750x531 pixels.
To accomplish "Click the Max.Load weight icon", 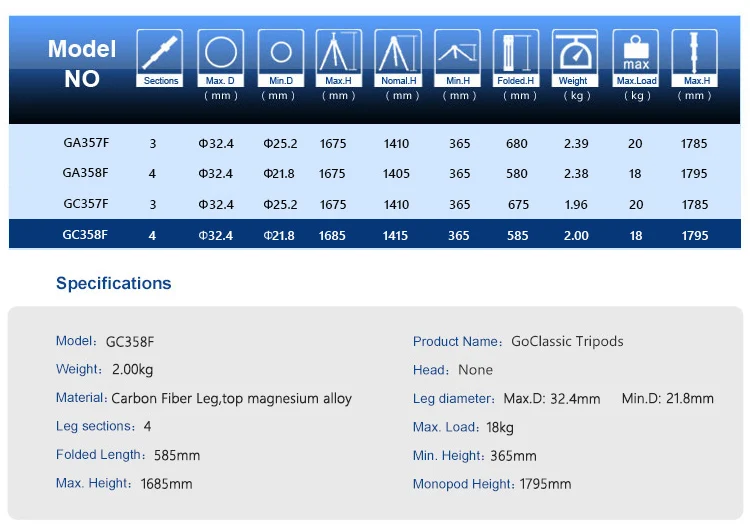I will tap(636, 58).
